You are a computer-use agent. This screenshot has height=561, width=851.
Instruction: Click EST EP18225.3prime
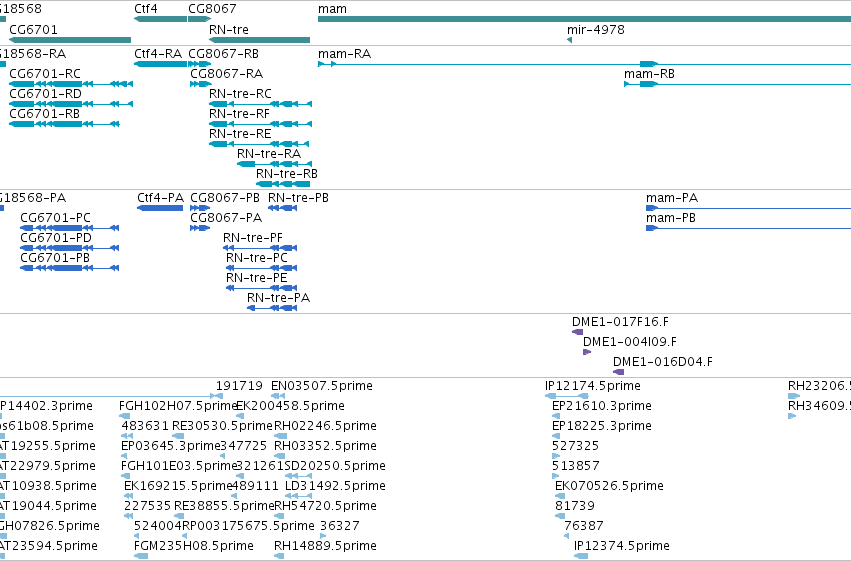(x=601, y=426)
